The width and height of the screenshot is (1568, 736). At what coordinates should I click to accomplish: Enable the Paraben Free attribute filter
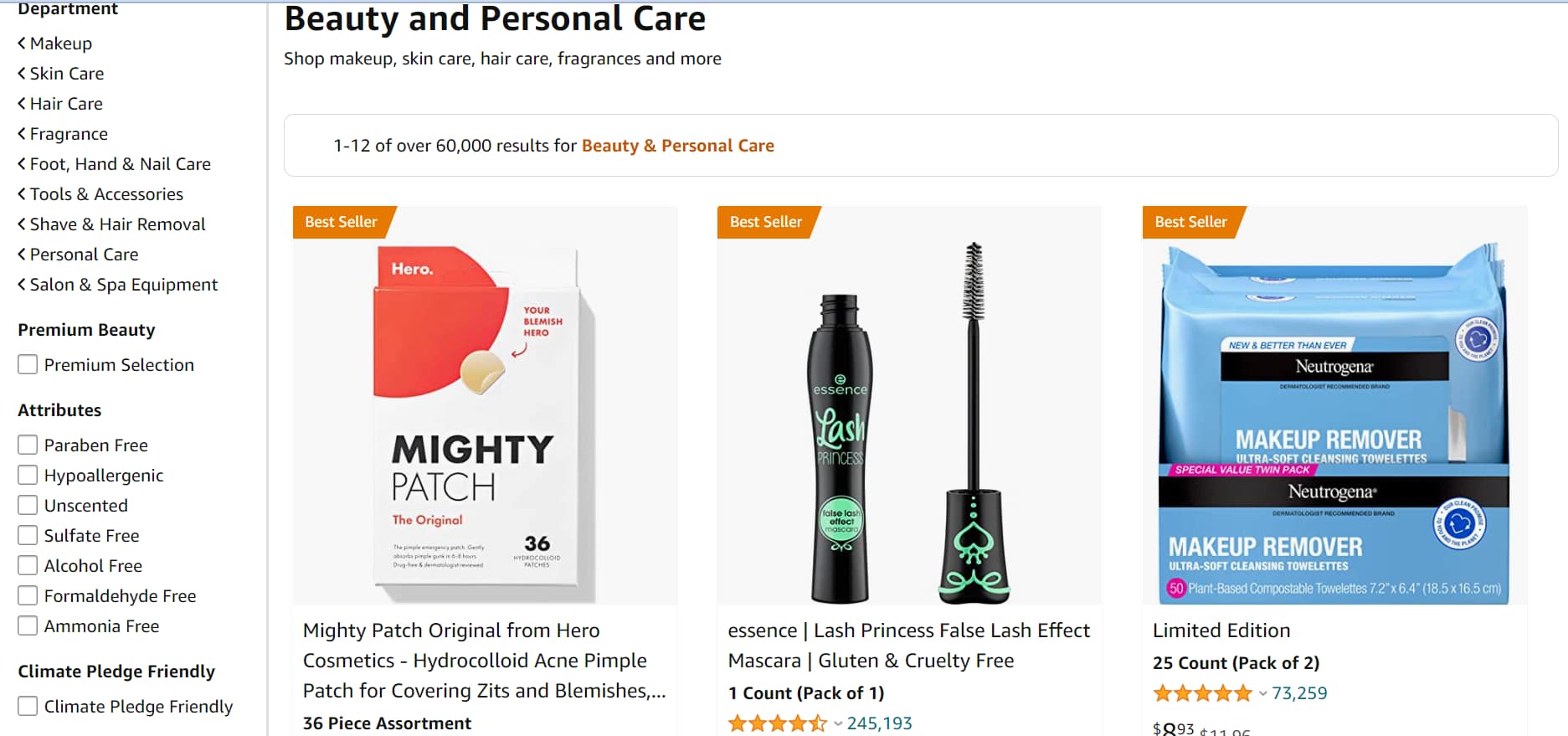(28, 445)
